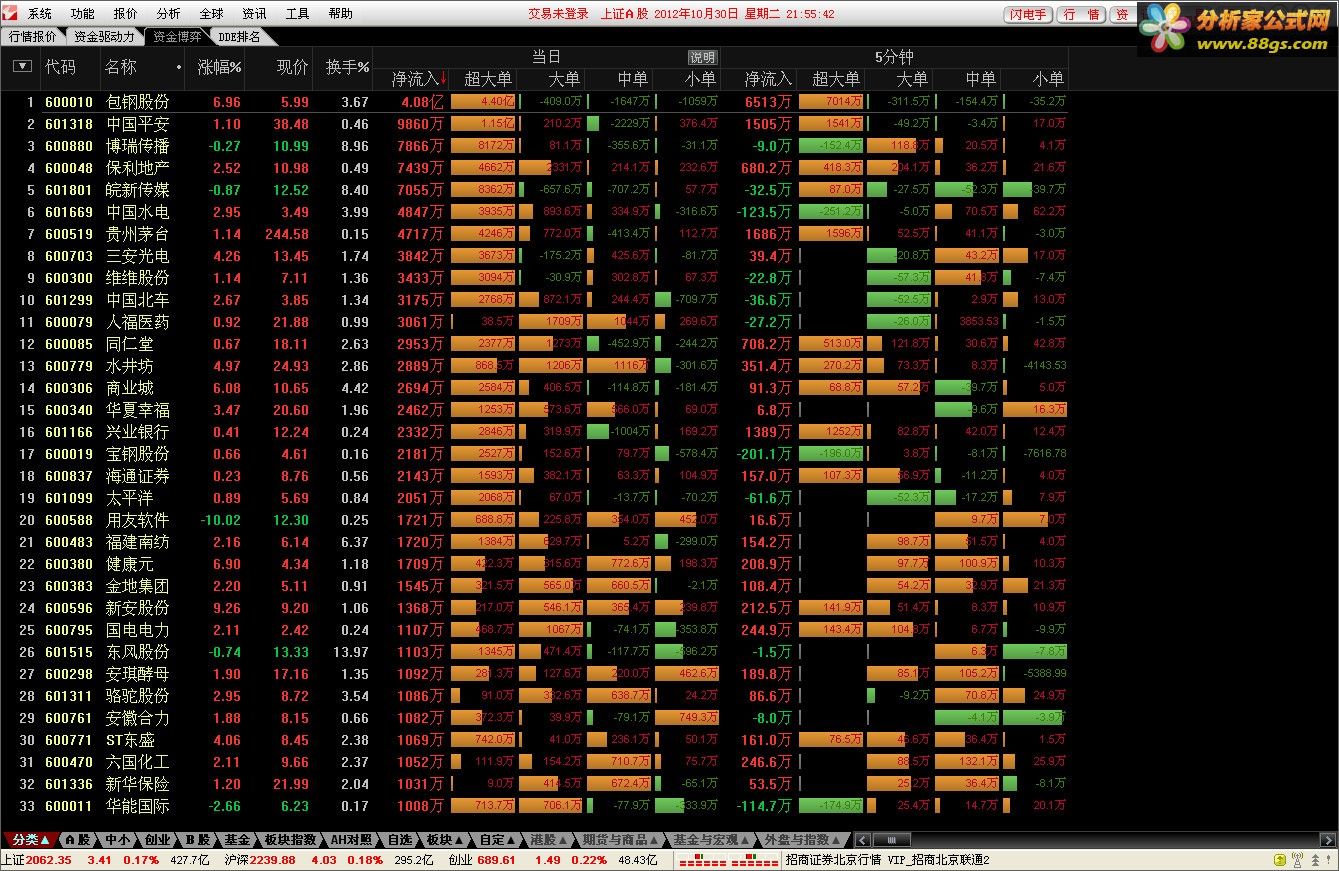Select the 贵州茅台 row

click(534, 234)
